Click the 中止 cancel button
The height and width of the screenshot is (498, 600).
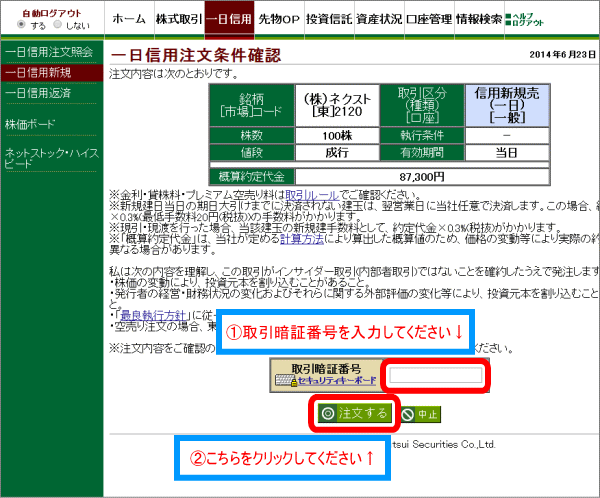pyautogui.click(x=421, y=414)
